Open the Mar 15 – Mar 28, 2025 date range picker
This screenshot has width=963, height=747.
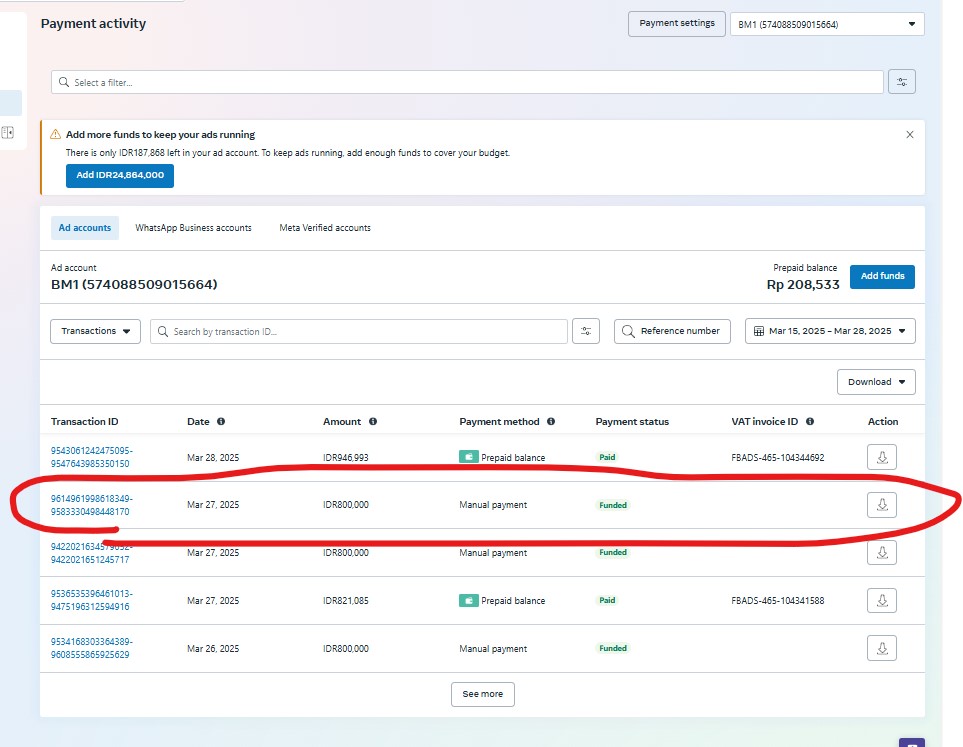tap(830, 331)
